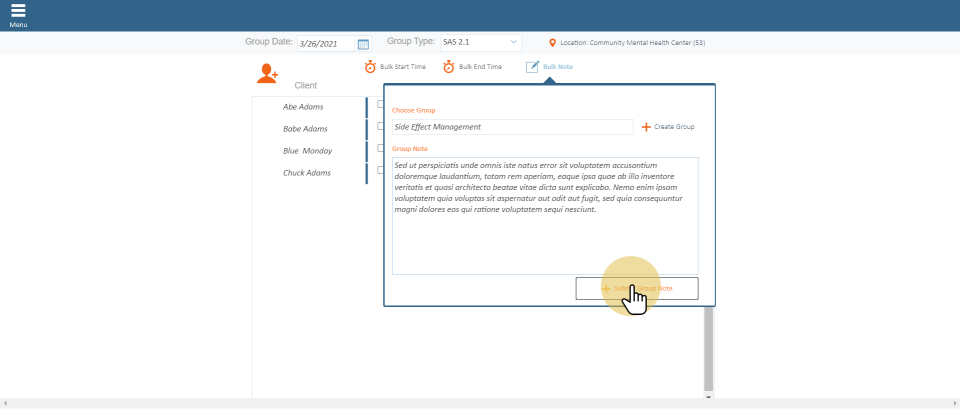The width and height of the screenshot is (960, 410).
Task: Click the orange location pin icon
Action: tap(553, 43)
